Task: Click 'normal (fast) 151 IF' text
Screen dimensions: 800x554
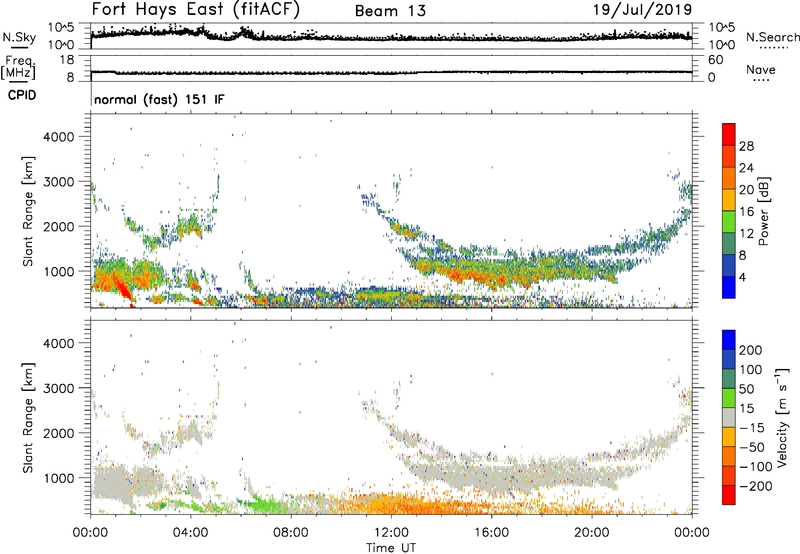Action: (159, 99)
